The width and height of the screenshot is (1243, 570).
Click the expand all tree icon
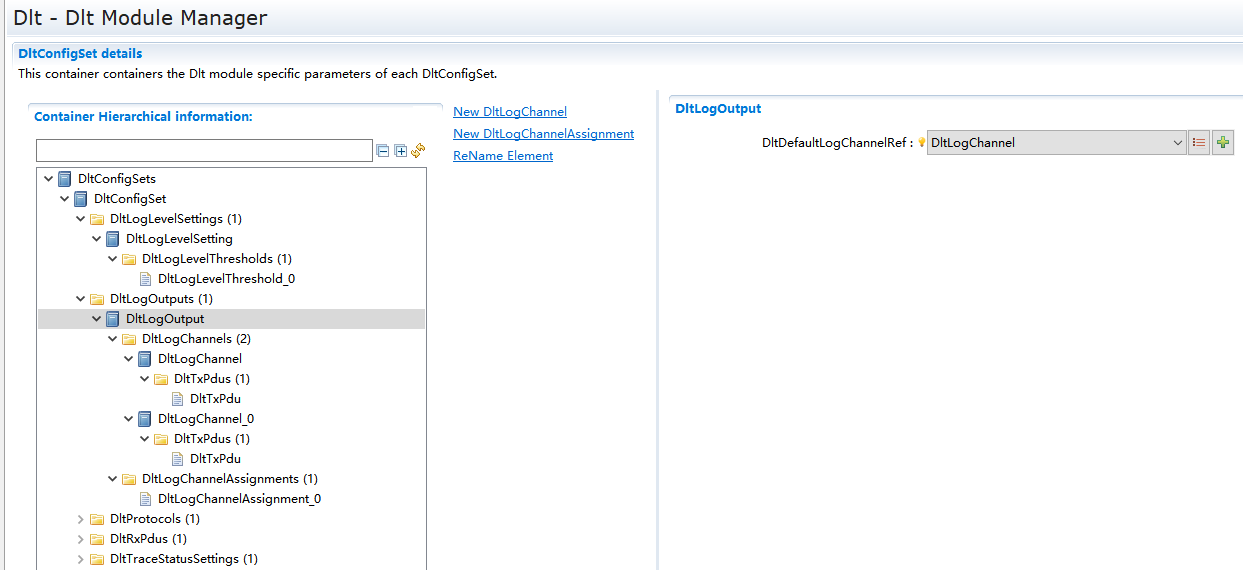coord(400,151)
